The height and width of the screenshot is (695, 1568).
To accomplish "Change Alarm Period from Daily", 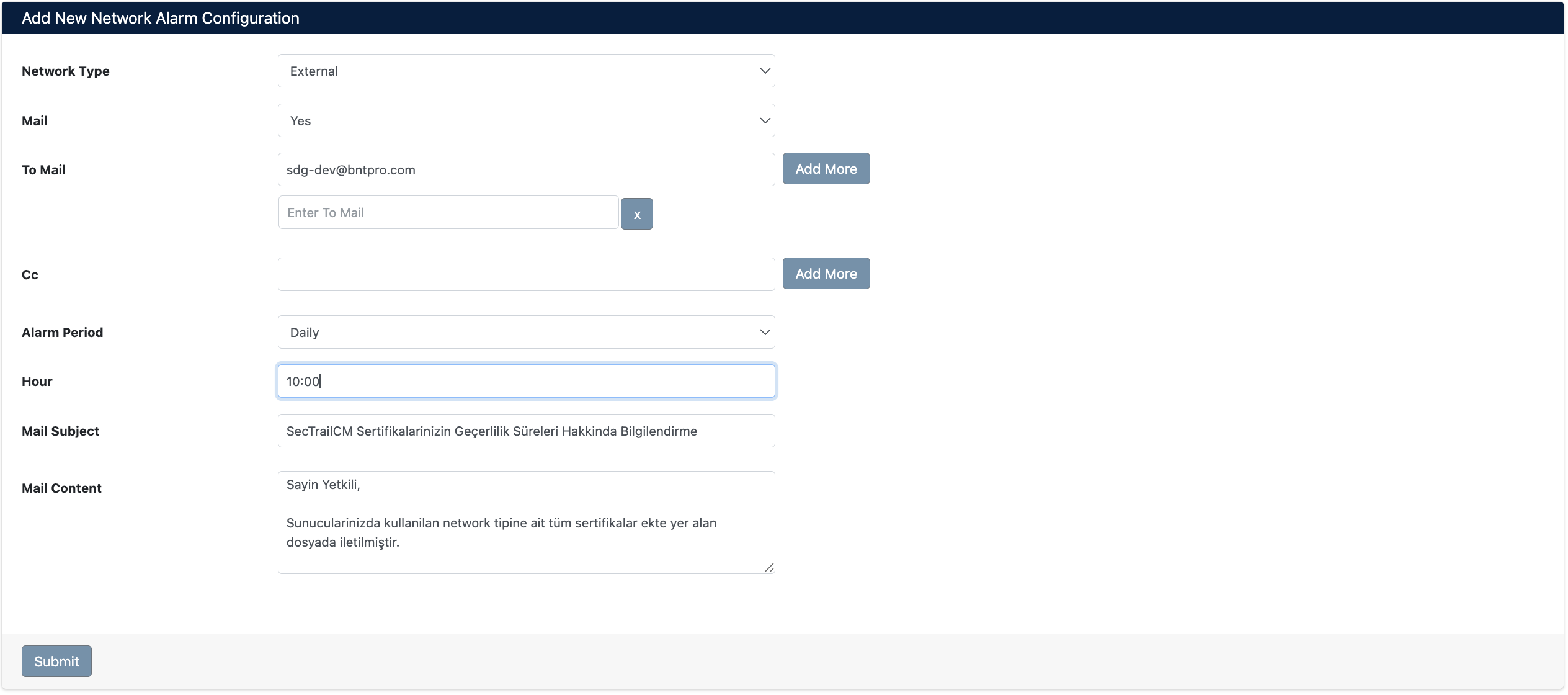I will [526, 332].
